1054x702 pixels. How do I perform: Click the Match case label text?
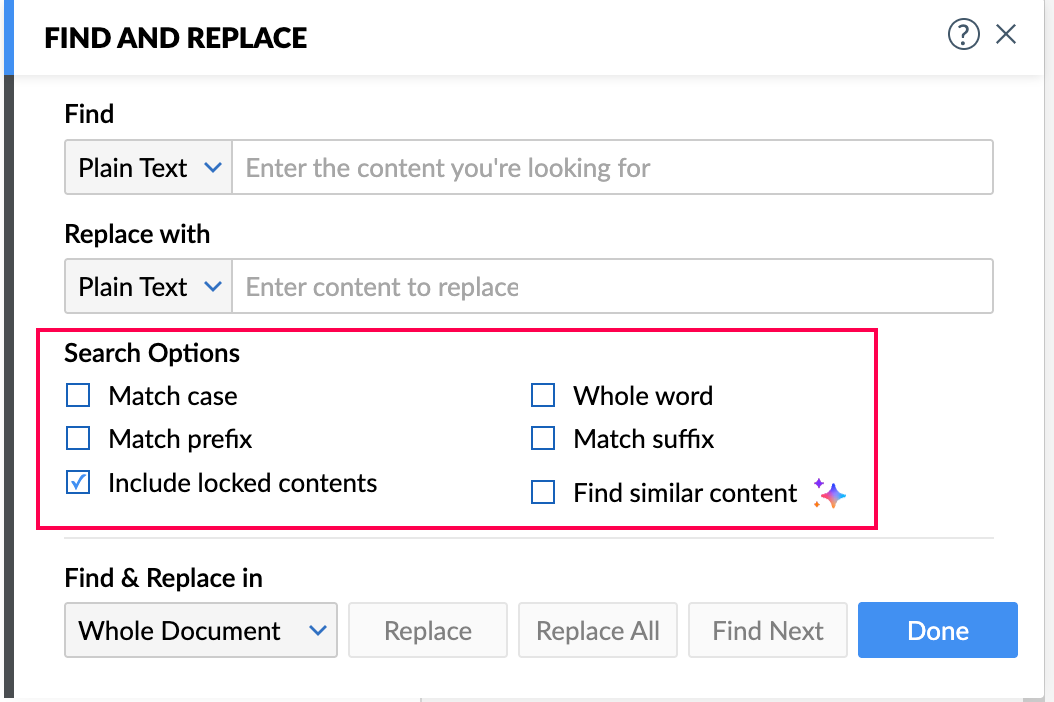click(173, 396)
